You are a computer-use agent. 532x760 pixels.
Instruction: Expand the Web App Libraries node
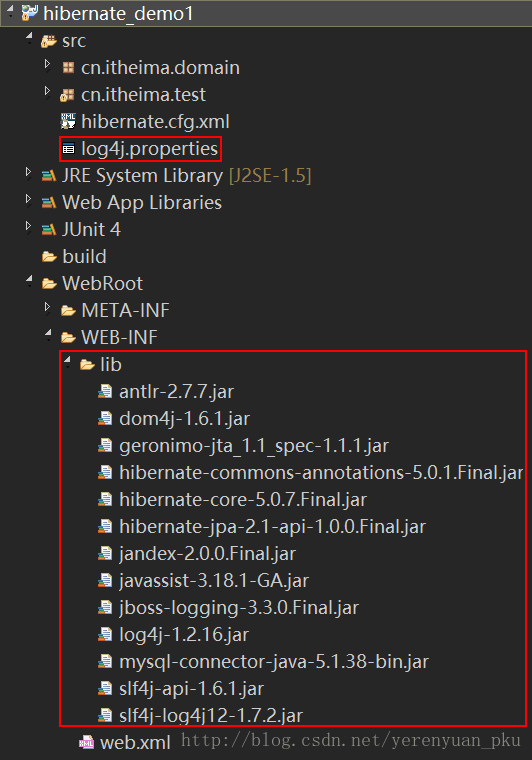pos(28,199)
